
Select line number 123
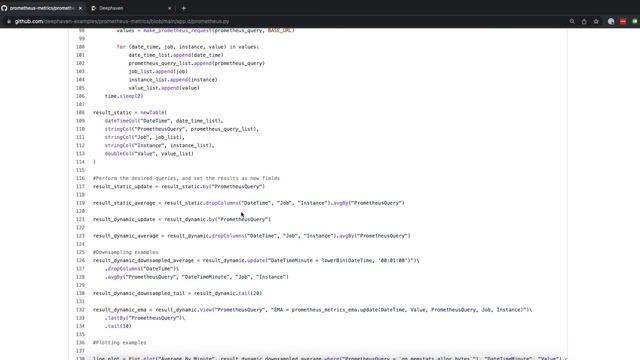tap(80, 236)
